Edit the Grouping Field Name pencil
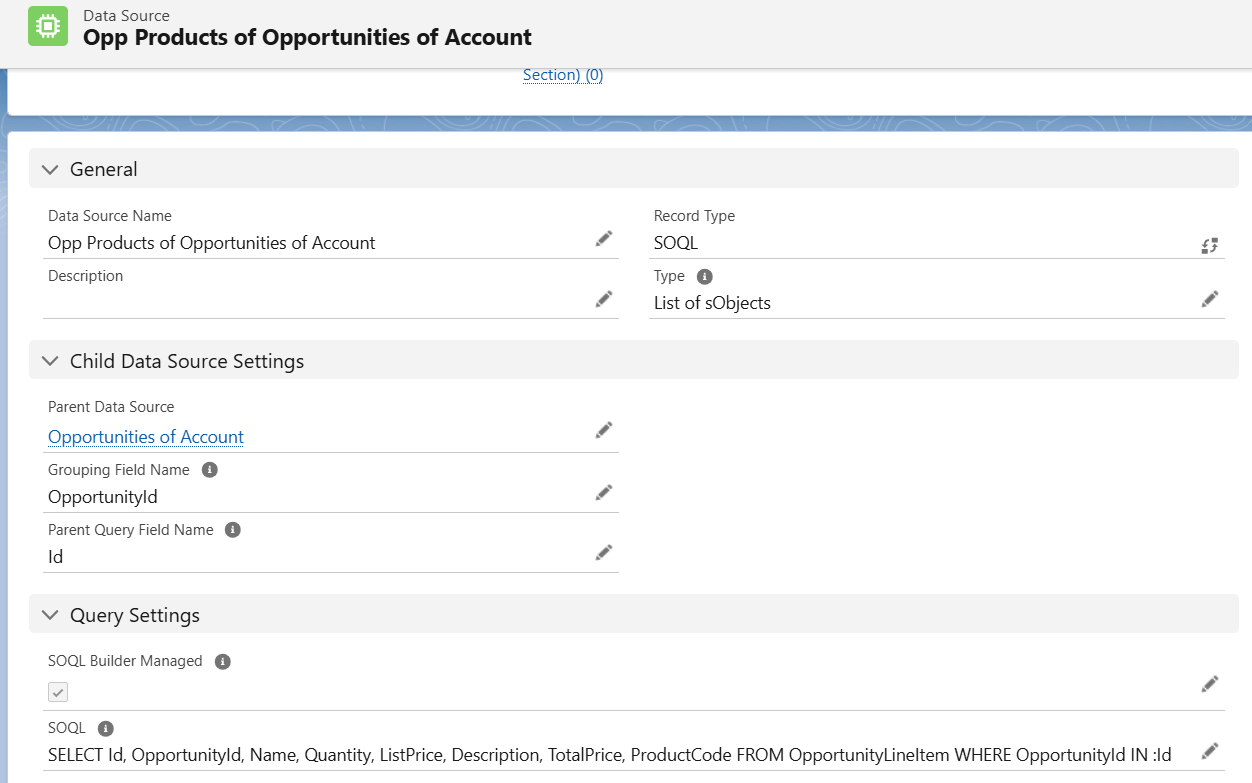Image resolution: width=1252 pixels, height=783 pixels. (603, 492)
